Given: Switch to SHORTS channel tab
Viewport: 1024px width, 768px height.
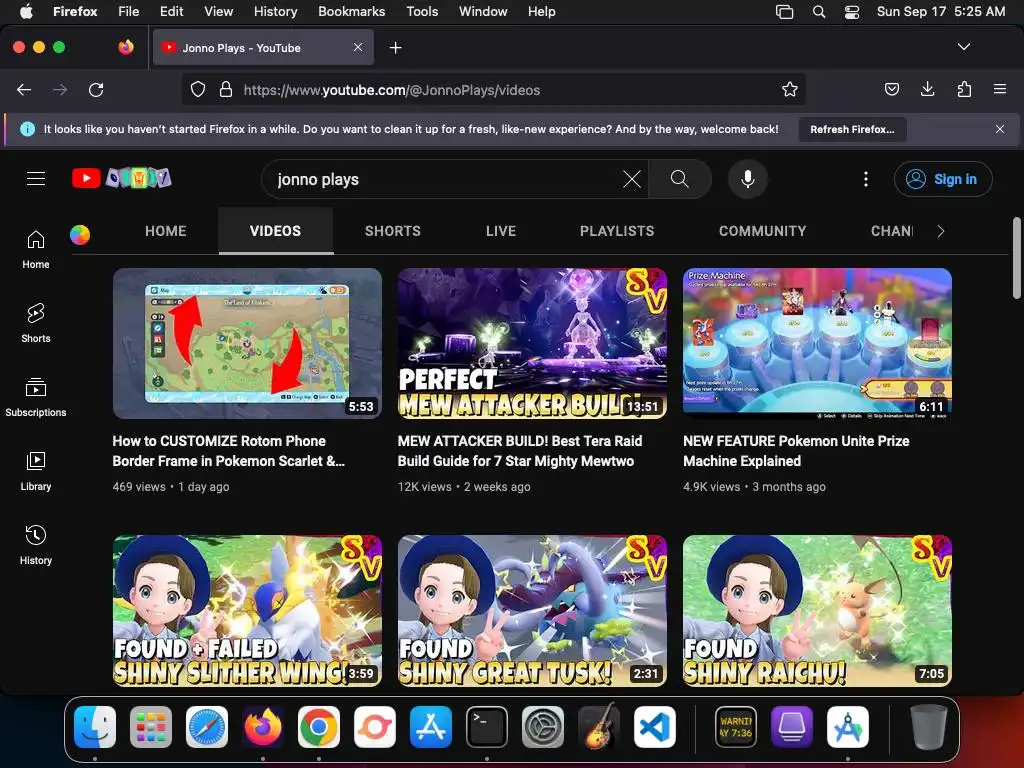Looking at the screenshot, I should coord(393,231).
